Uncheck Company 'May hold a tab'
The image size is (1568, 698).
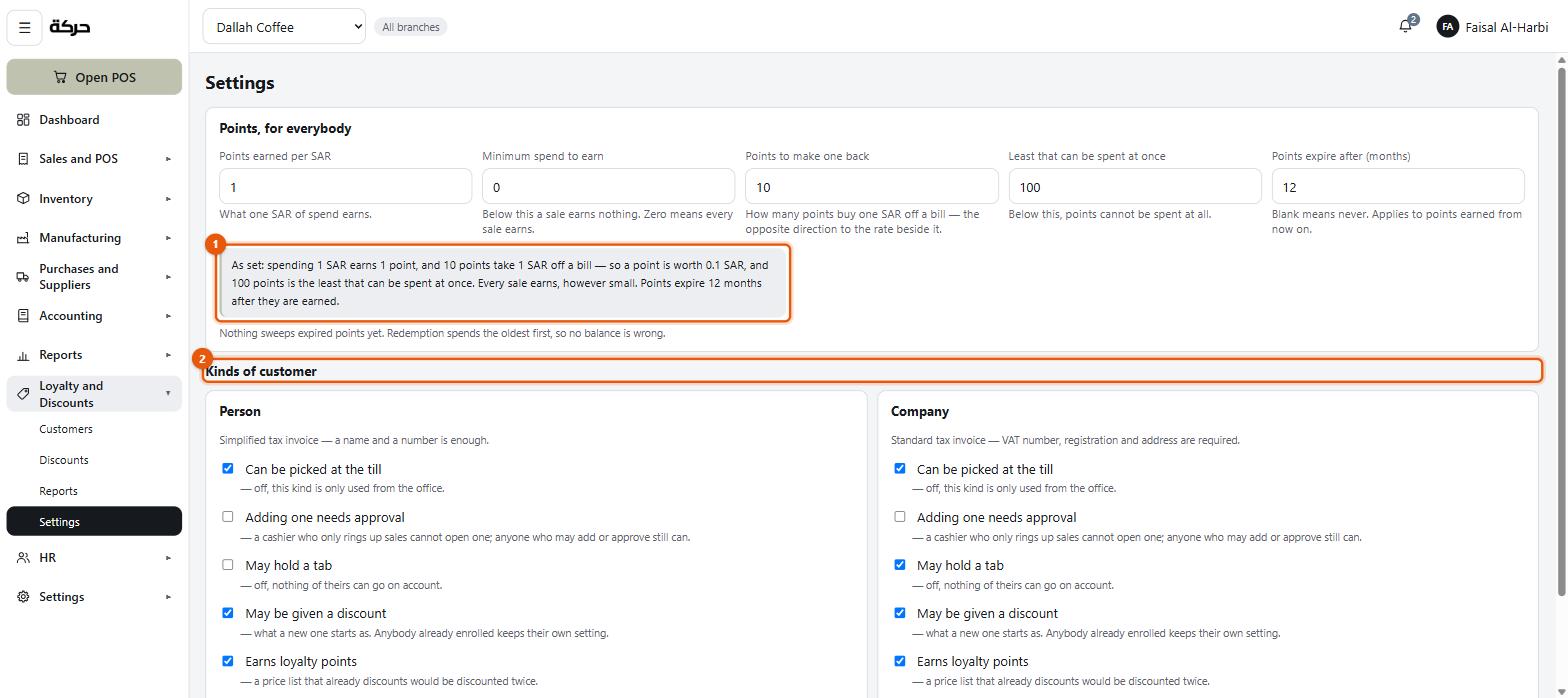click(x=900, y=564)
